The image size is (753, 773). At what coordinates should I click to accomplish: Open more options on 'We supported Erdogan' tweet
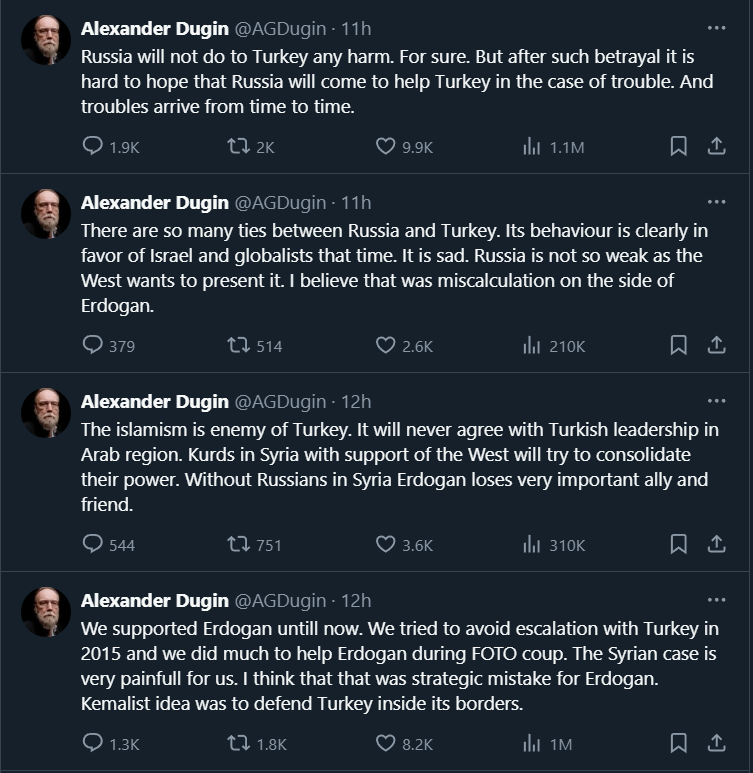(716, 600)
